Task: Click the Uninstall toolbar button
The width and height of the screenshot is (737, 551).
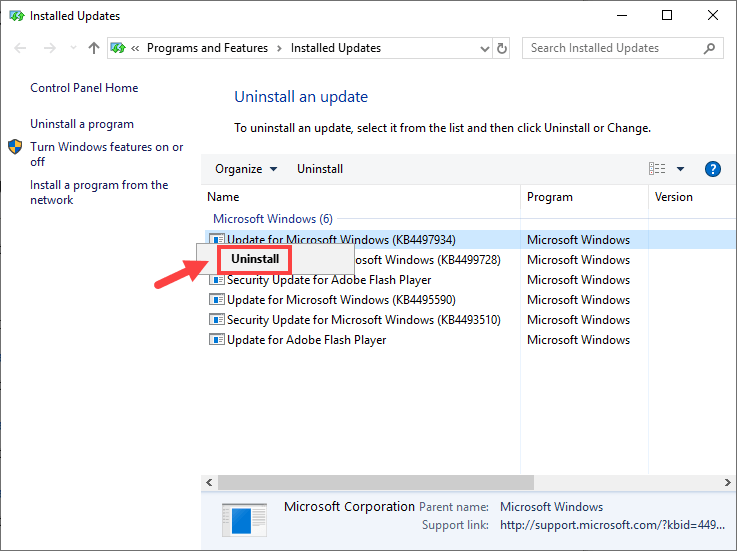Action: (320, 169)
